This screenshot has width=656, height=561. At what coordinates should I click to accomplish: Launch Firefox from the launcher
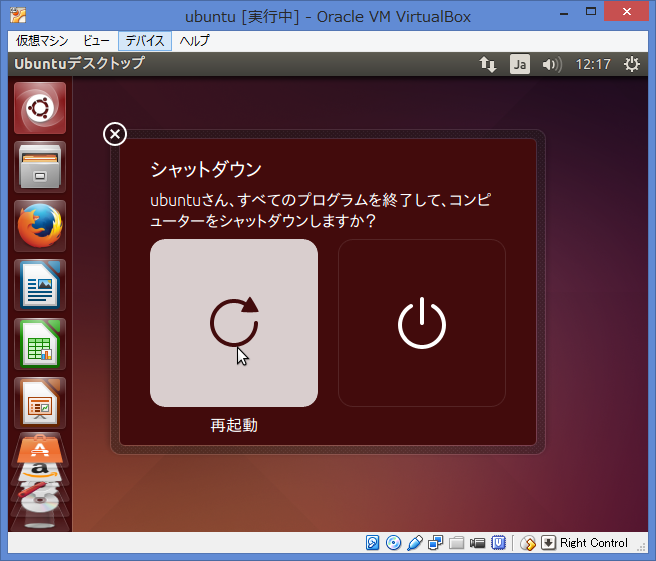[x=40, y=226]
